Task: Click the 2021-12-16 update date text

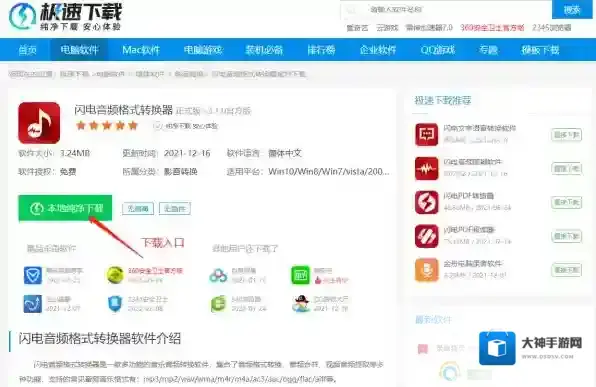Action: click(x=187, y=153)
